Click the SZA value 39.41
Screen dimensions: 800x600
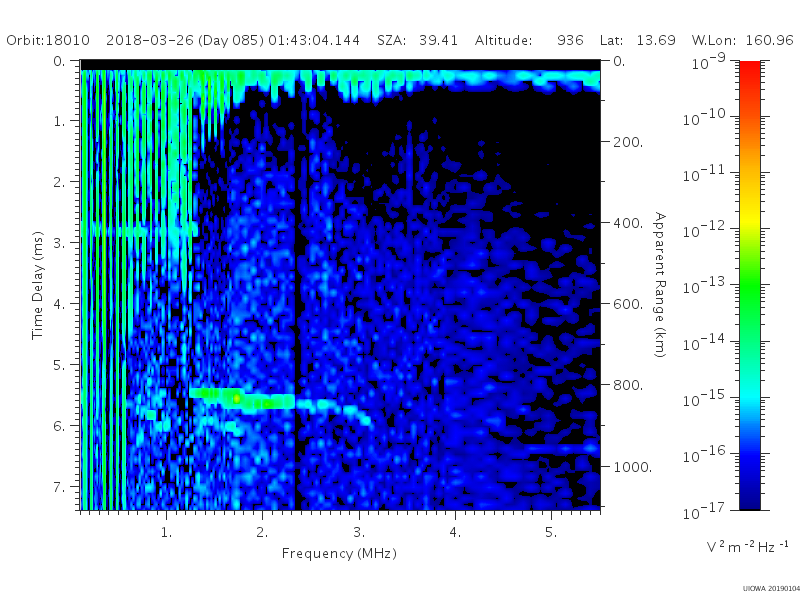438,40
